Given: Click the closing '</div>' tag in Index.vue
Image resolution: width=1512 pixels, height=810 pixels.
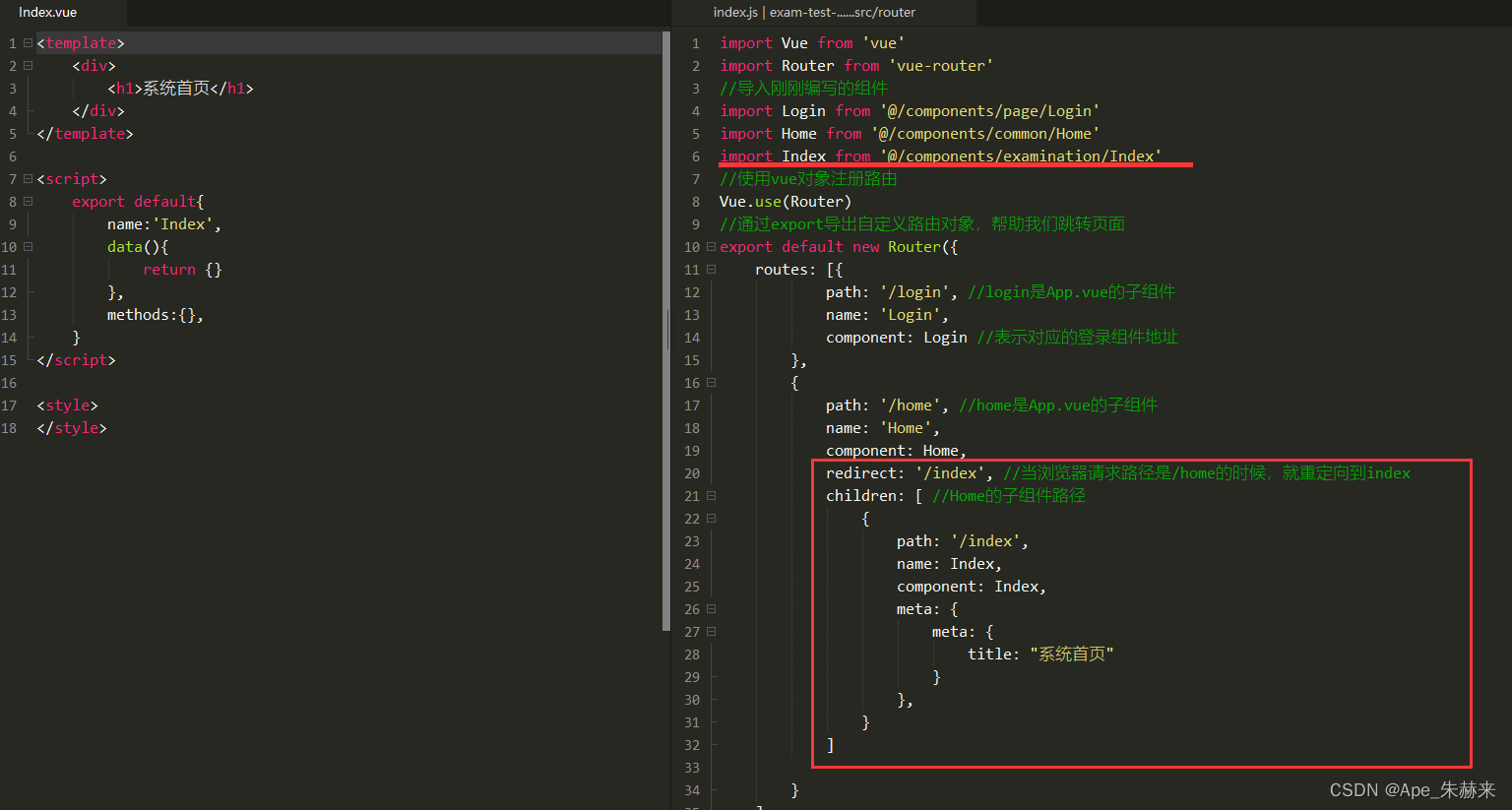Looking at the screenshot, I should tap(98, 111).
